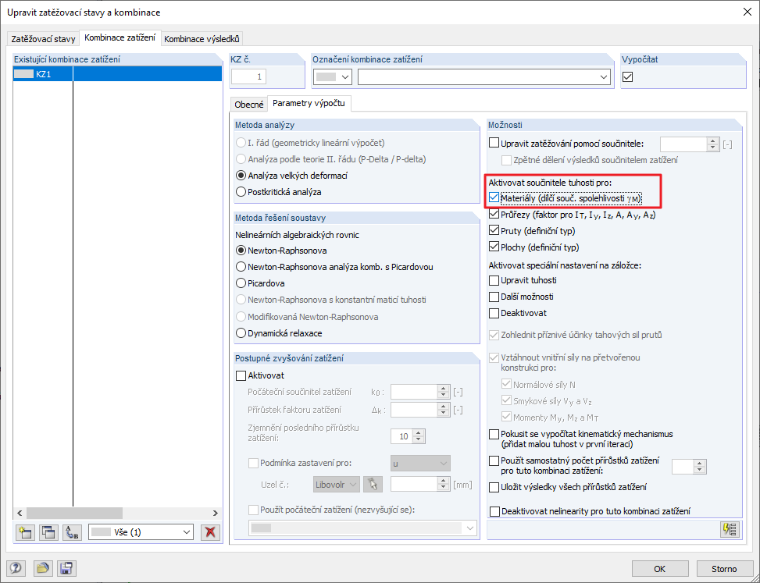The width and height of the screenshot is (760, 583).
Task: Click node pick icon next to Uzel č.
Action: (373, 484)
